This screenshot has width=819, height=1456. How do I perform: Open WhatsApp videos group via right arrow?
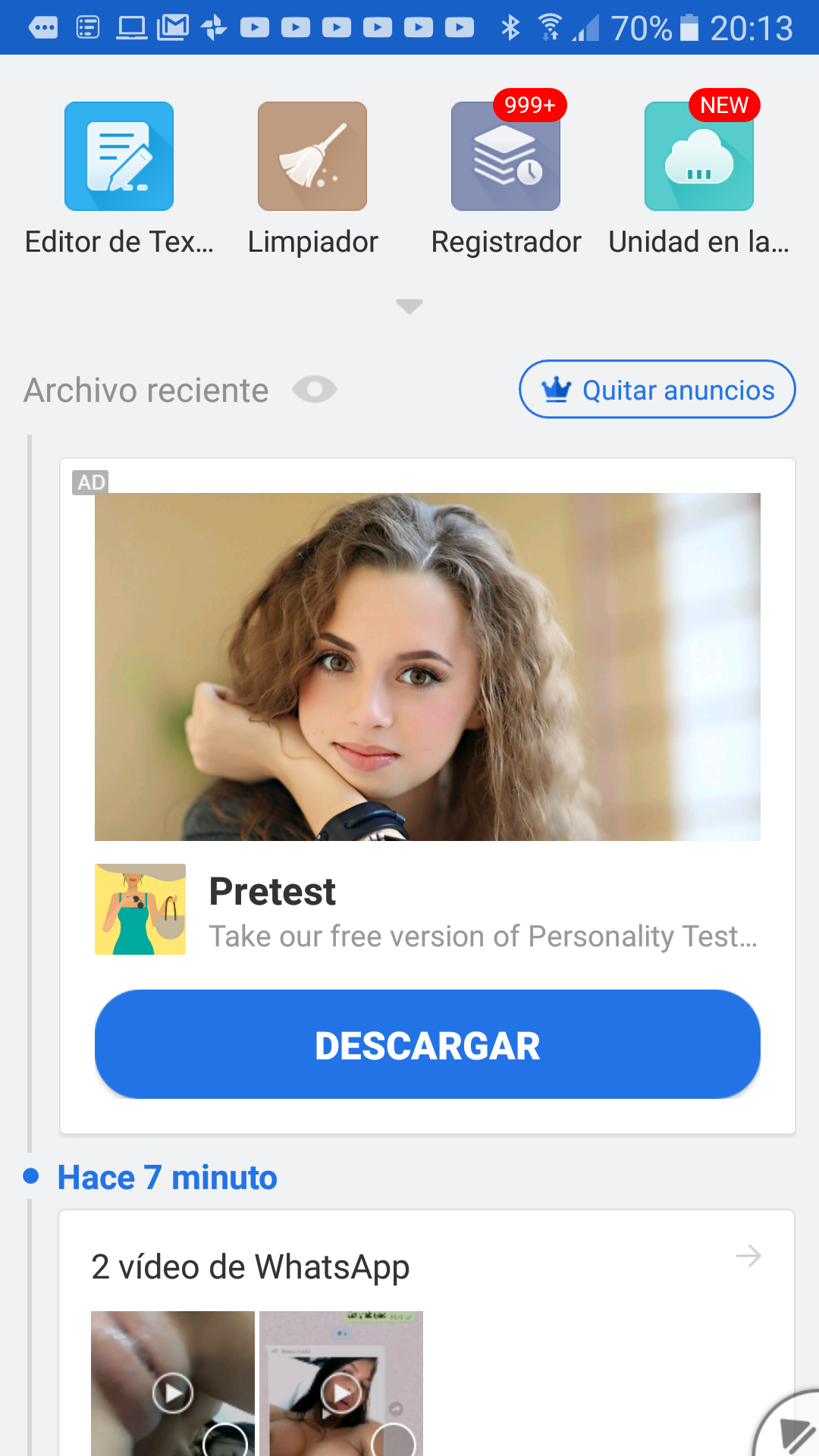pos(748,1256)
